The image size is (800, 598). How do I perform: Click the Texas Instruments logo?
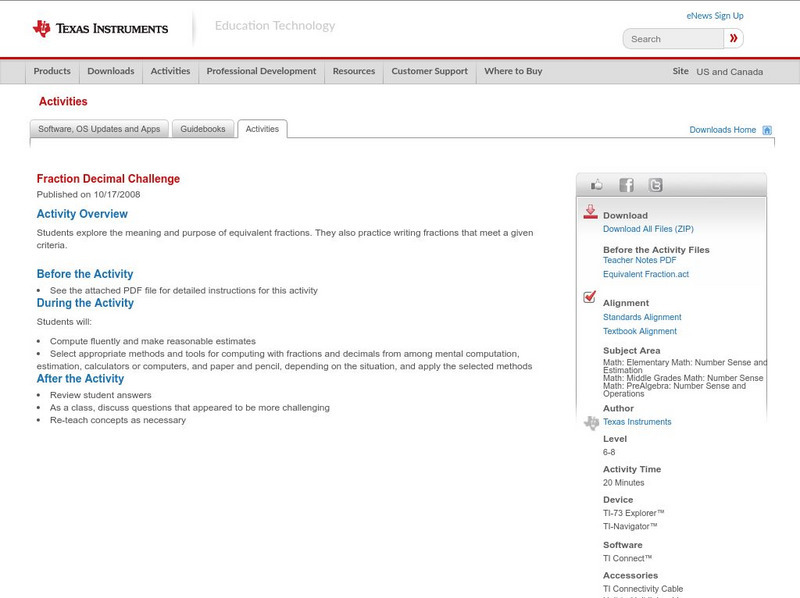101,29
